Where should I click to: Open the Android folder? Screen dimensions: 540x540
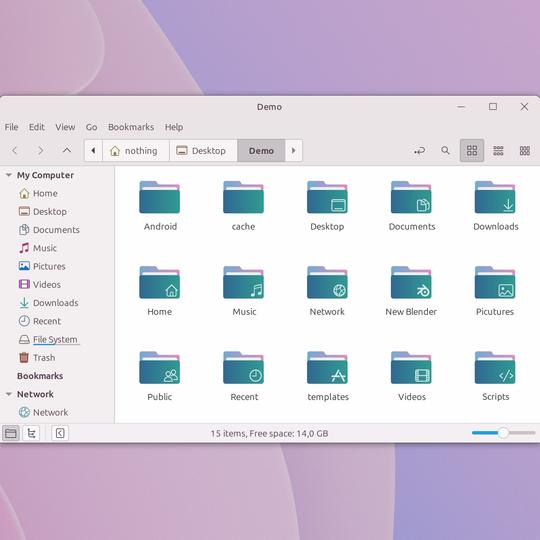pos(159,197)
